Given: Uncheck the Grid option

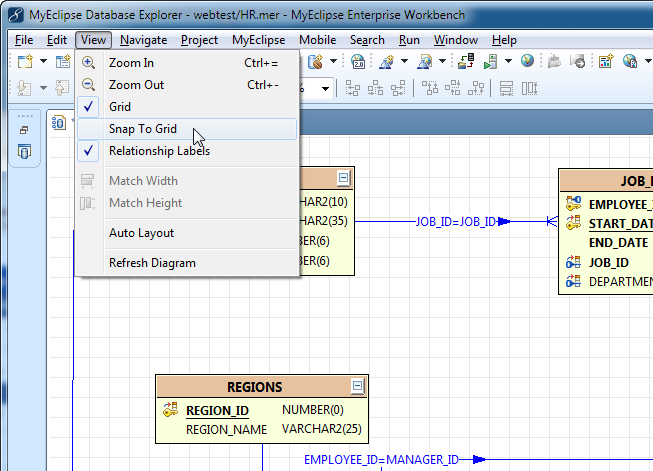Looking at the screenshot, I should [119, 107].
